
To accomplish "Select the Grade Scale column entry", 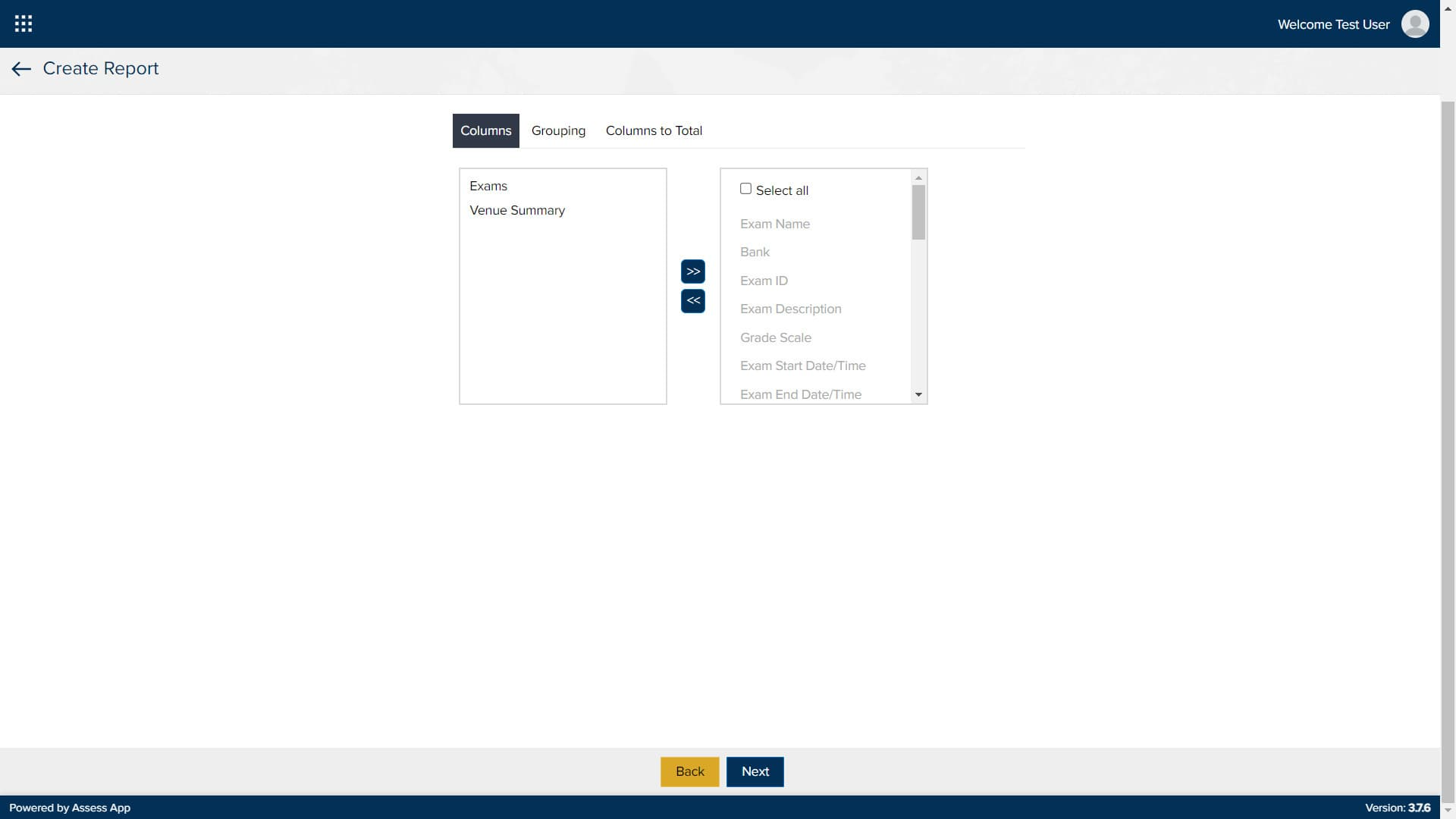I will [776, 337].
